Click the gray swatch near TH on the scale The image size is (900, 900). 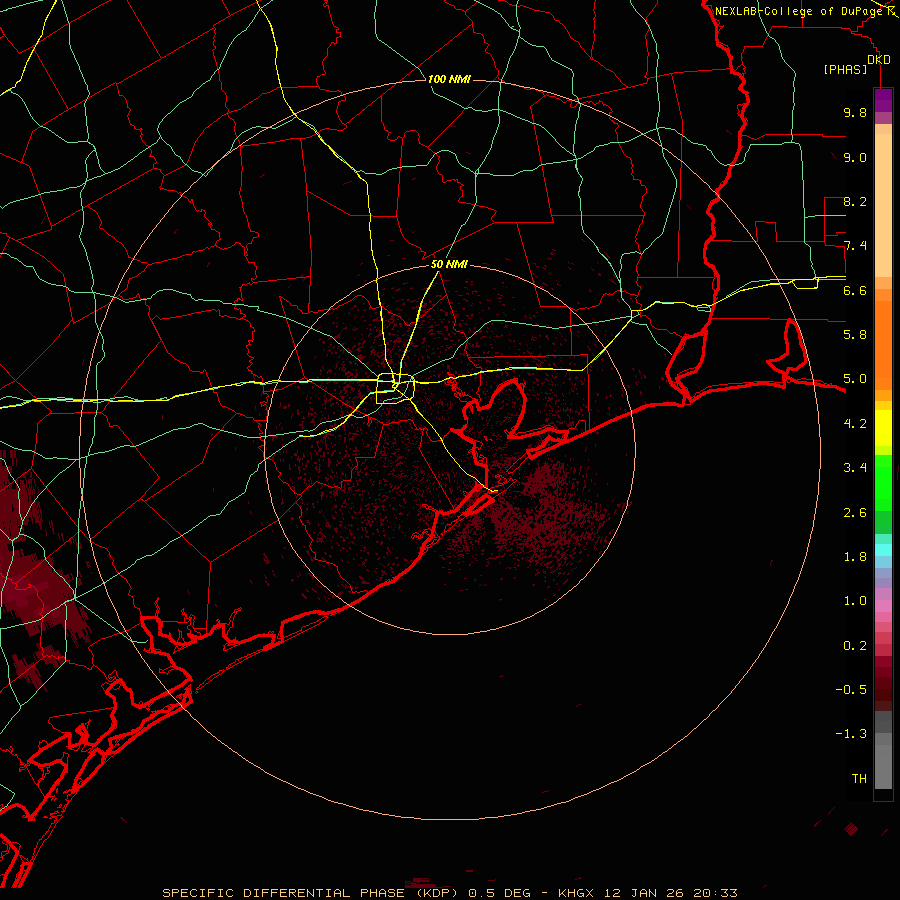pyautogui.click(x=883, y=766)
